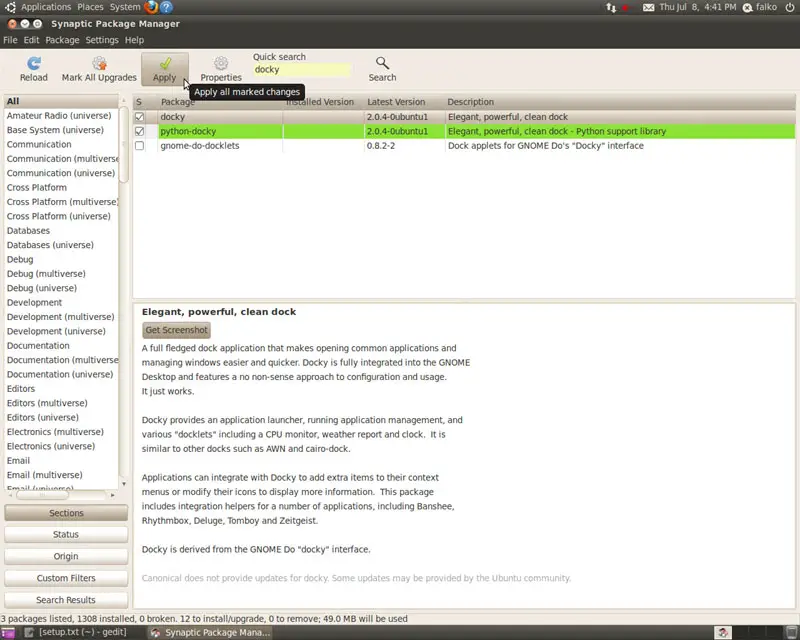Open the Help launcher in top panel
Viewport: 800px width, 640px height.
click(166, 7)
